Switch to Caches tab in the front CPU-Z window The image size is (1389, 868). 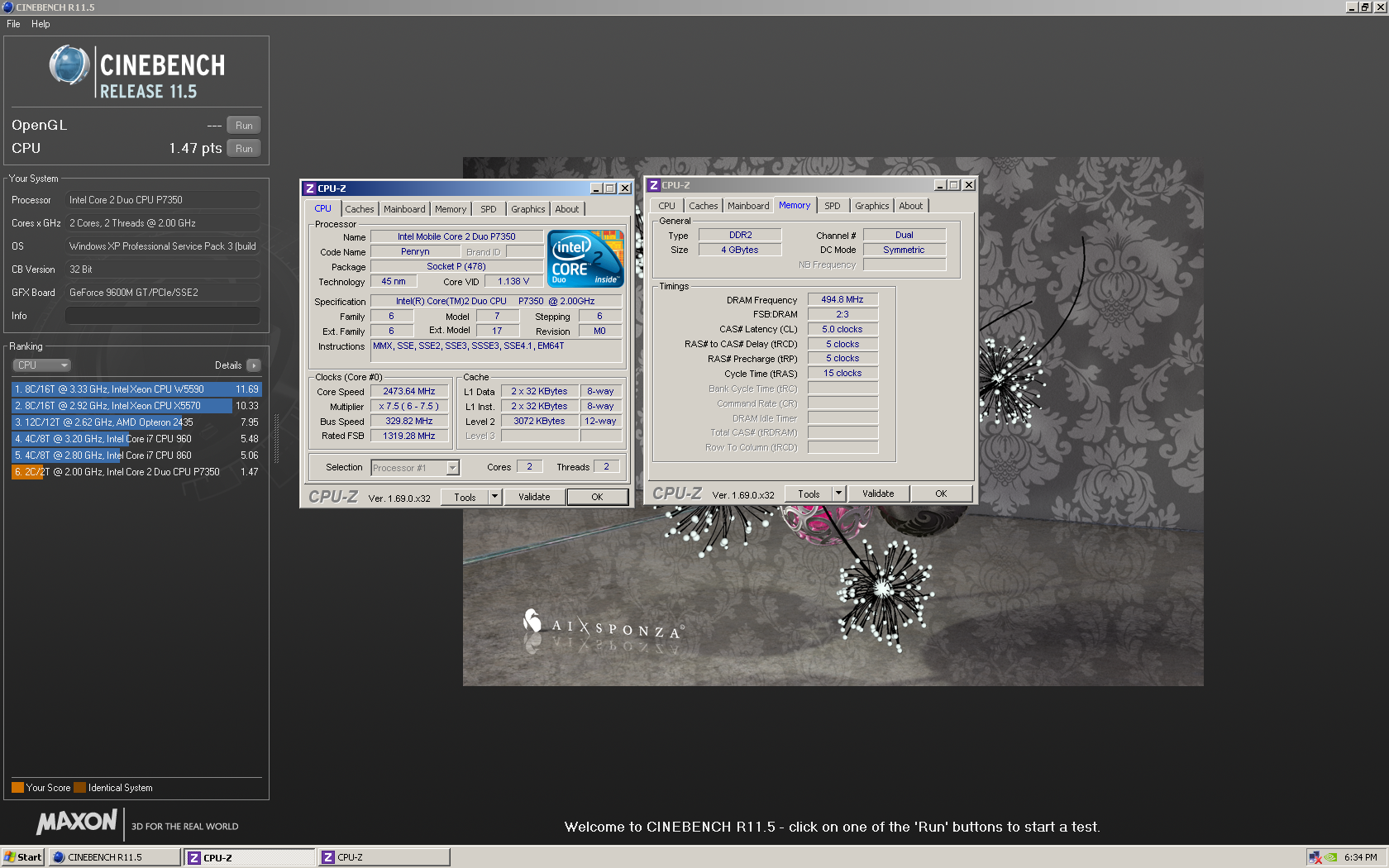tap(360, 209)
